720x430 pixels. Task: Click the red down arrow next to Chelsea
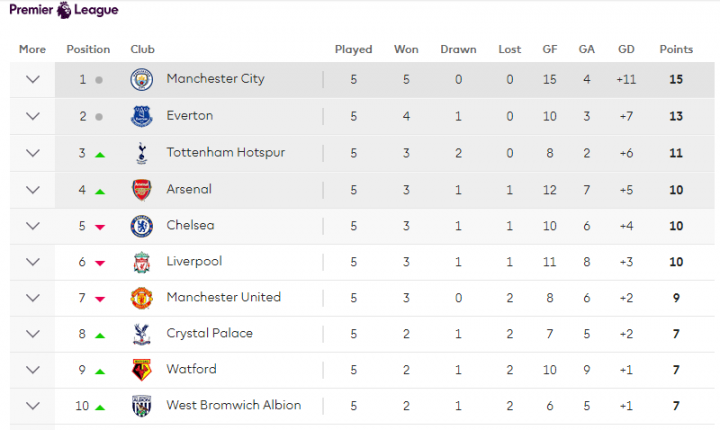point(100,227)
